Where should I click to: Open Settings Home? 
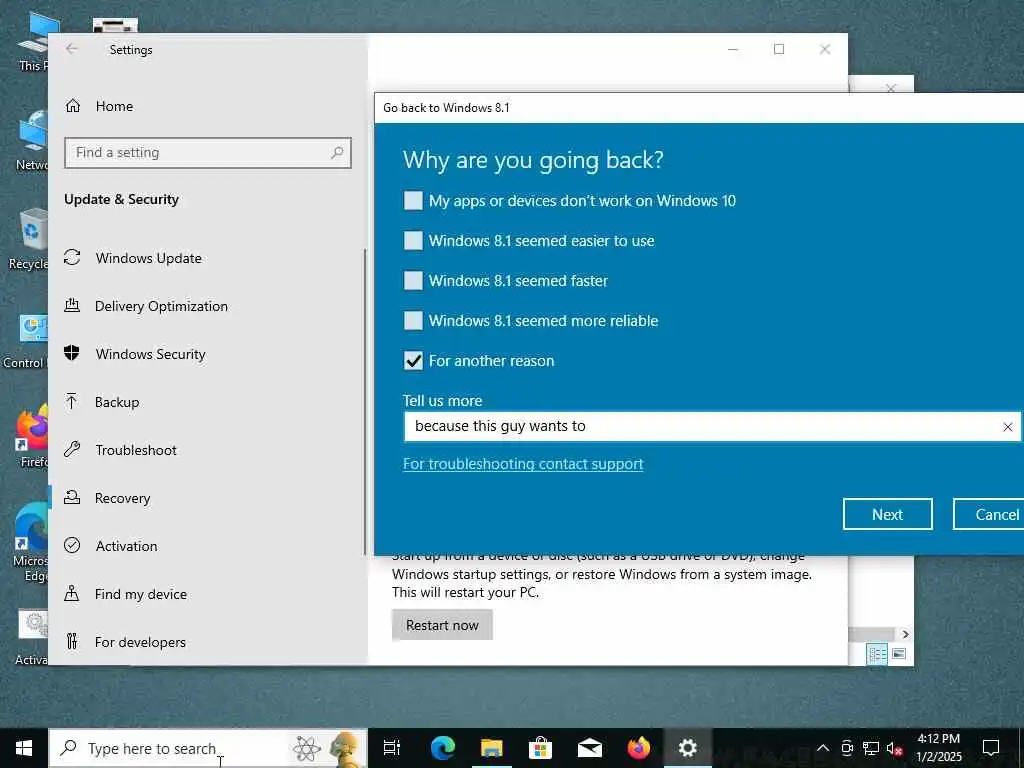pos(114,106)
